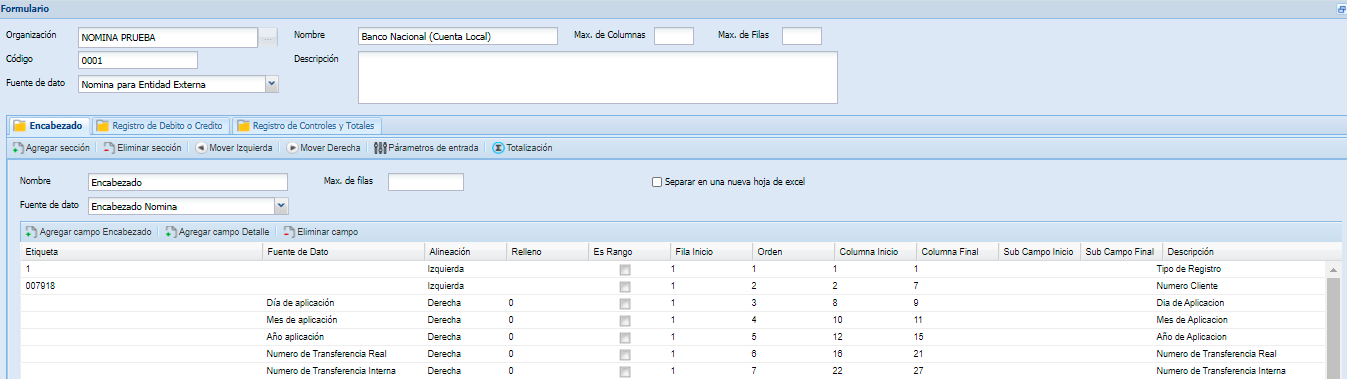Select the Mes de aplicación source cell
This screenshot has width=1347, height=379.
[344, 320]
